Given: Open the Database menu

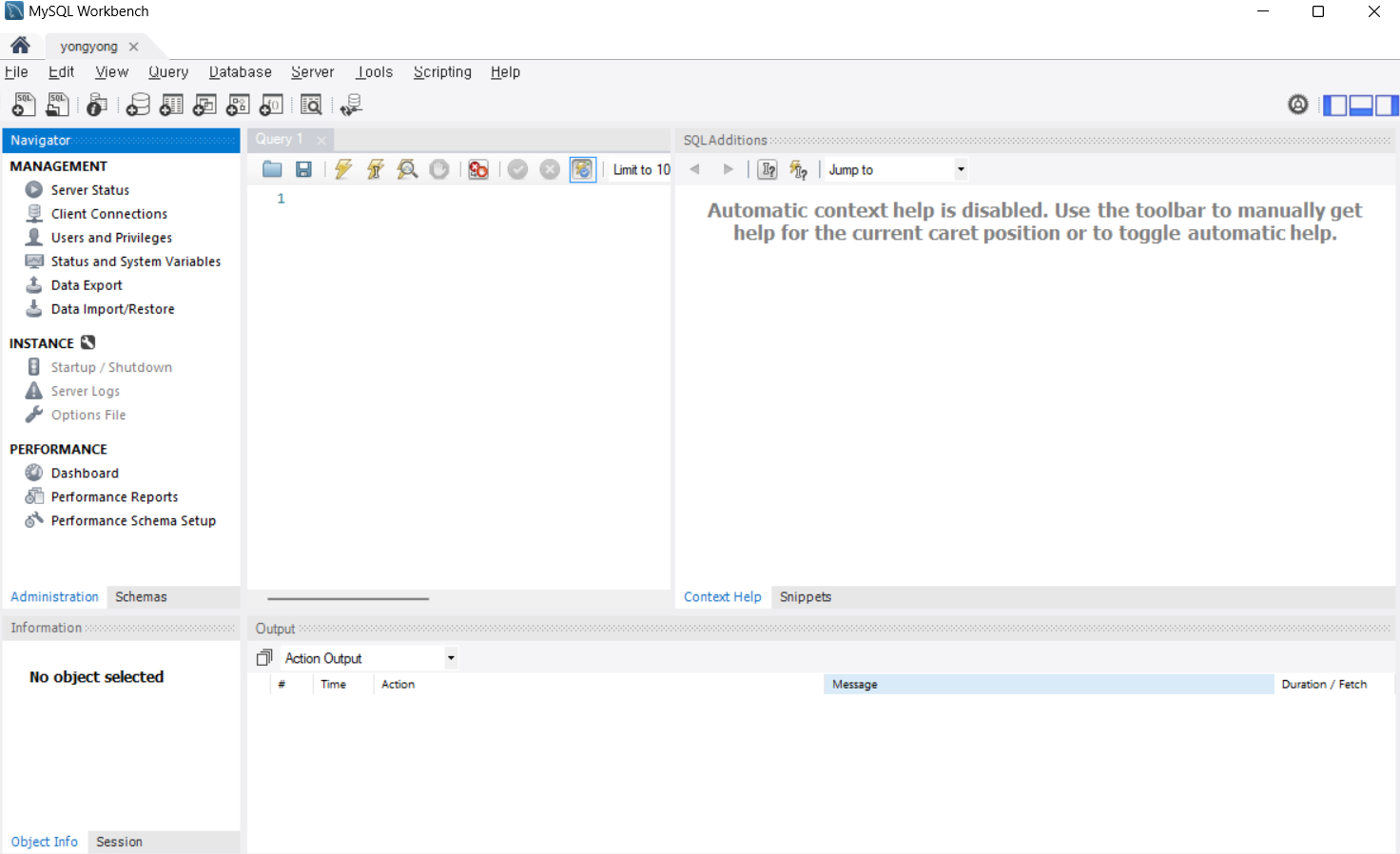Looking at the screenshot, I should pos(241,72).
